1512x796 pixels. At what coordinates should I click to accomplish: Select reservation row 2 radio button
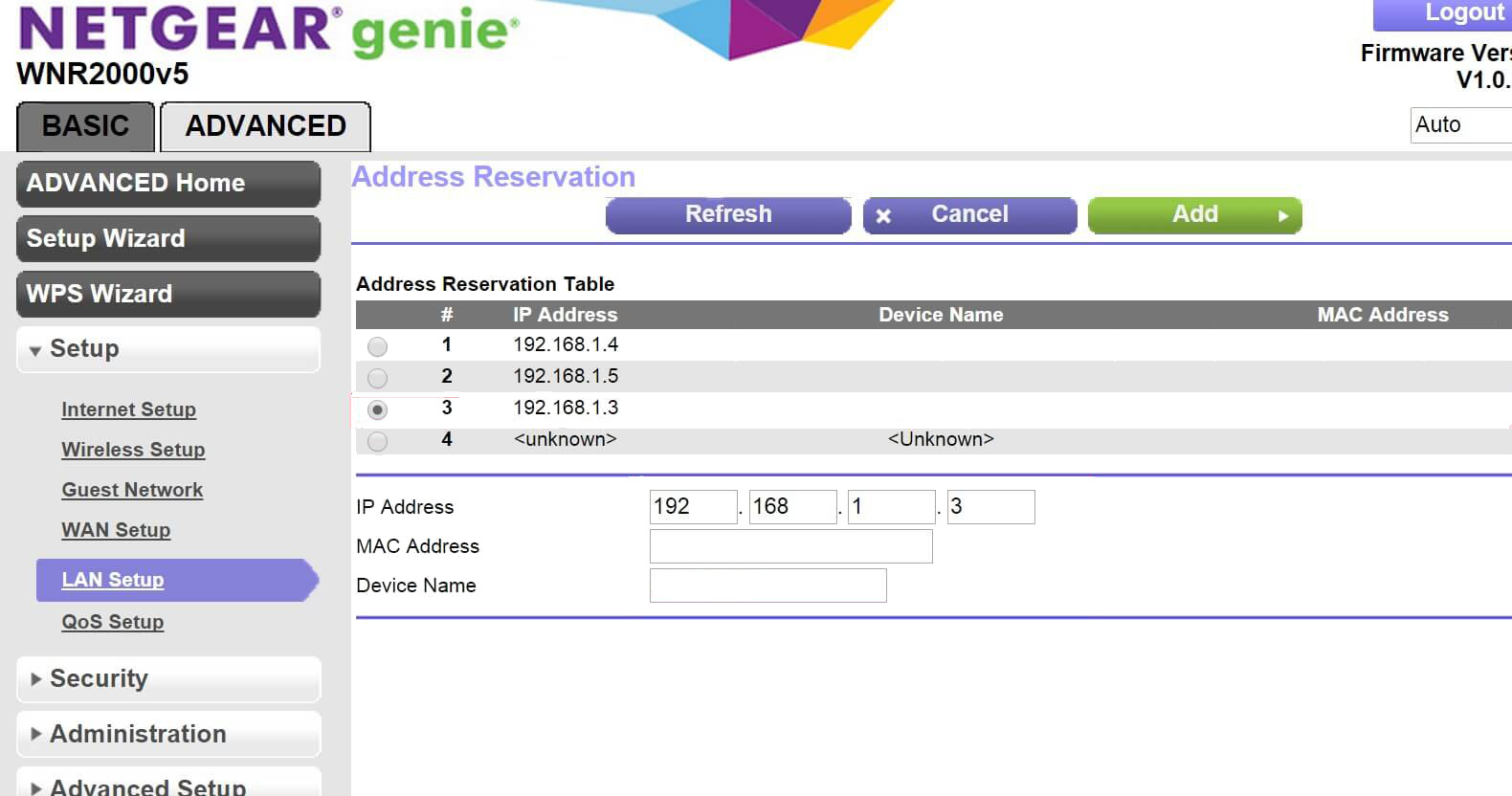(x=378, y=378)
